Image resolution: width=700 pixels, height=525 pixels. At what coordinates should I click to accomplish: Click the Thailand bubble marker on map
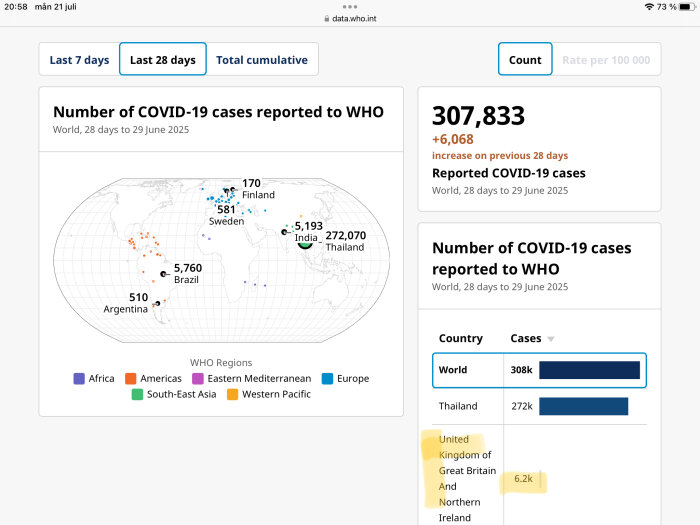point(305,243)
